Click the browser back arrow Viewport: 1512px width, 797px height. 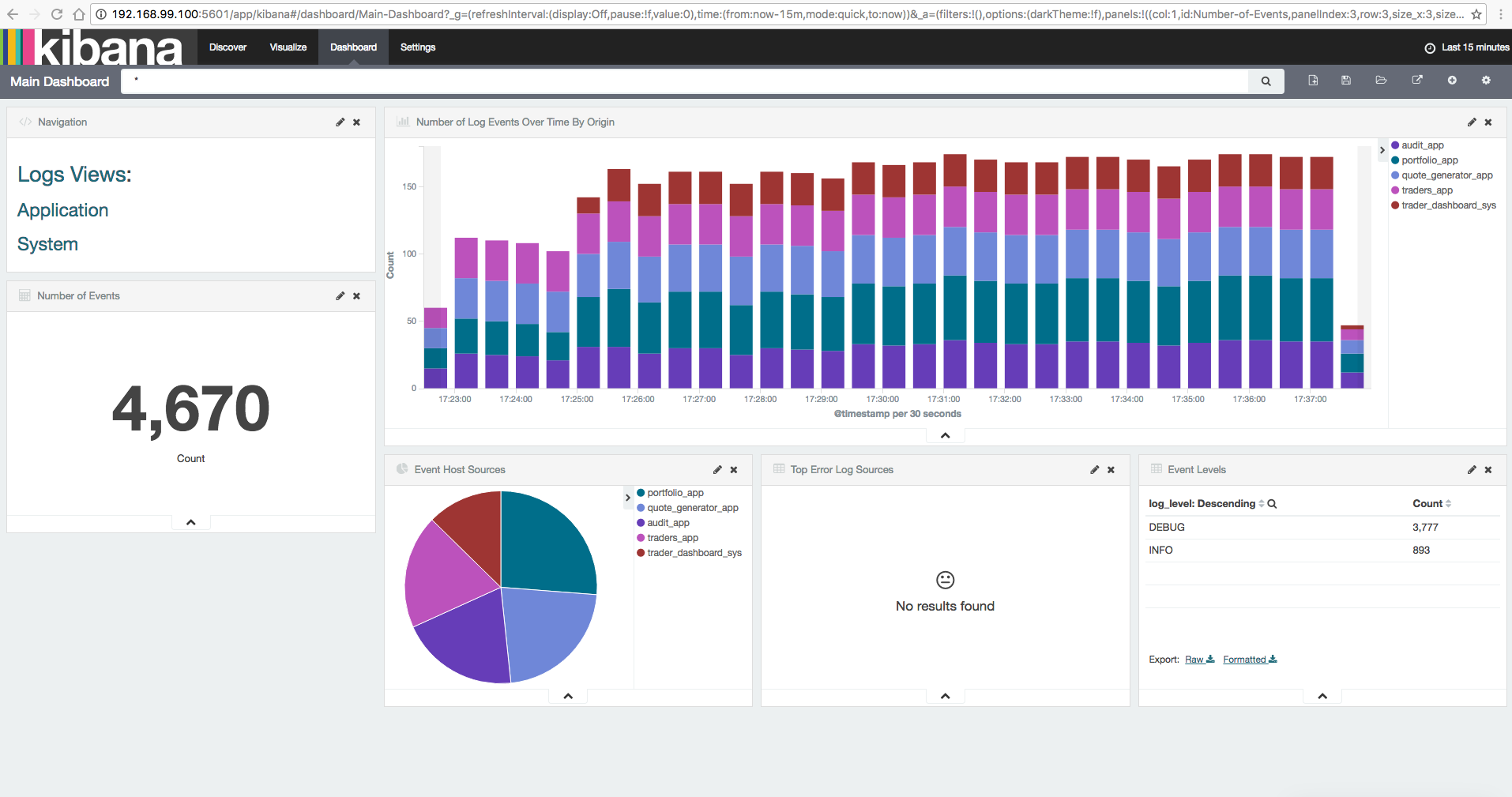click(12, 14)
